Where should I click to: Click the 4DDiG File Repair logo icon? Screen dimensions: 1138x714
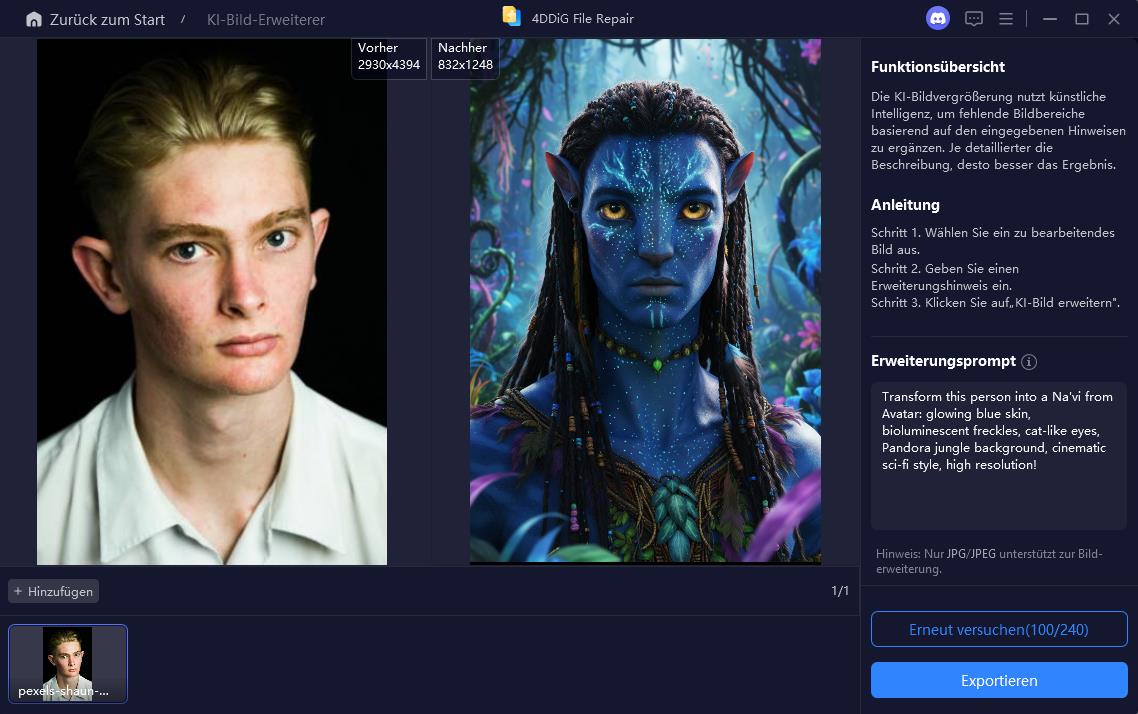click(511, 17)
